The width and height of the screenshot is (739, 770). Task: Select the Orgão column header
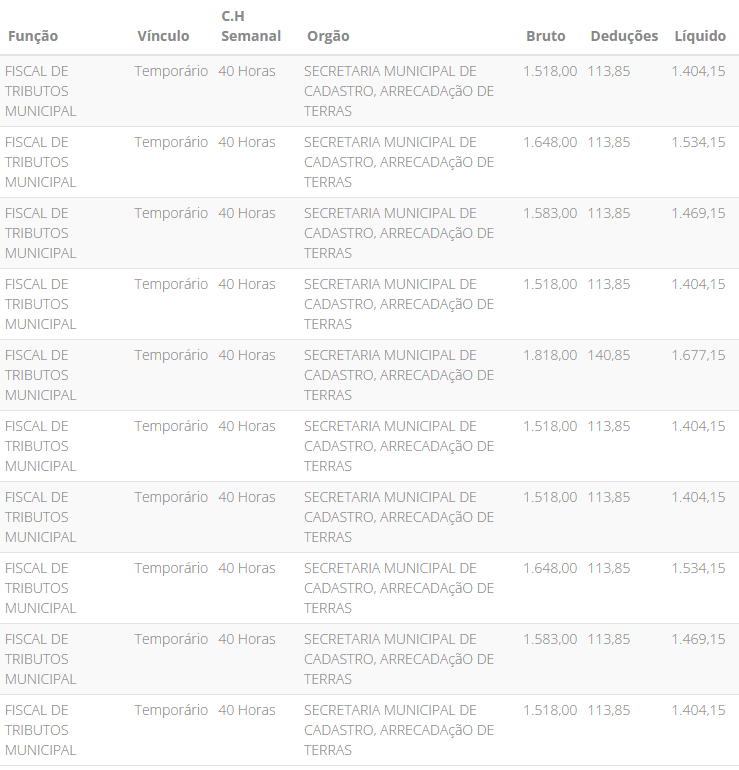click(328, 36)
